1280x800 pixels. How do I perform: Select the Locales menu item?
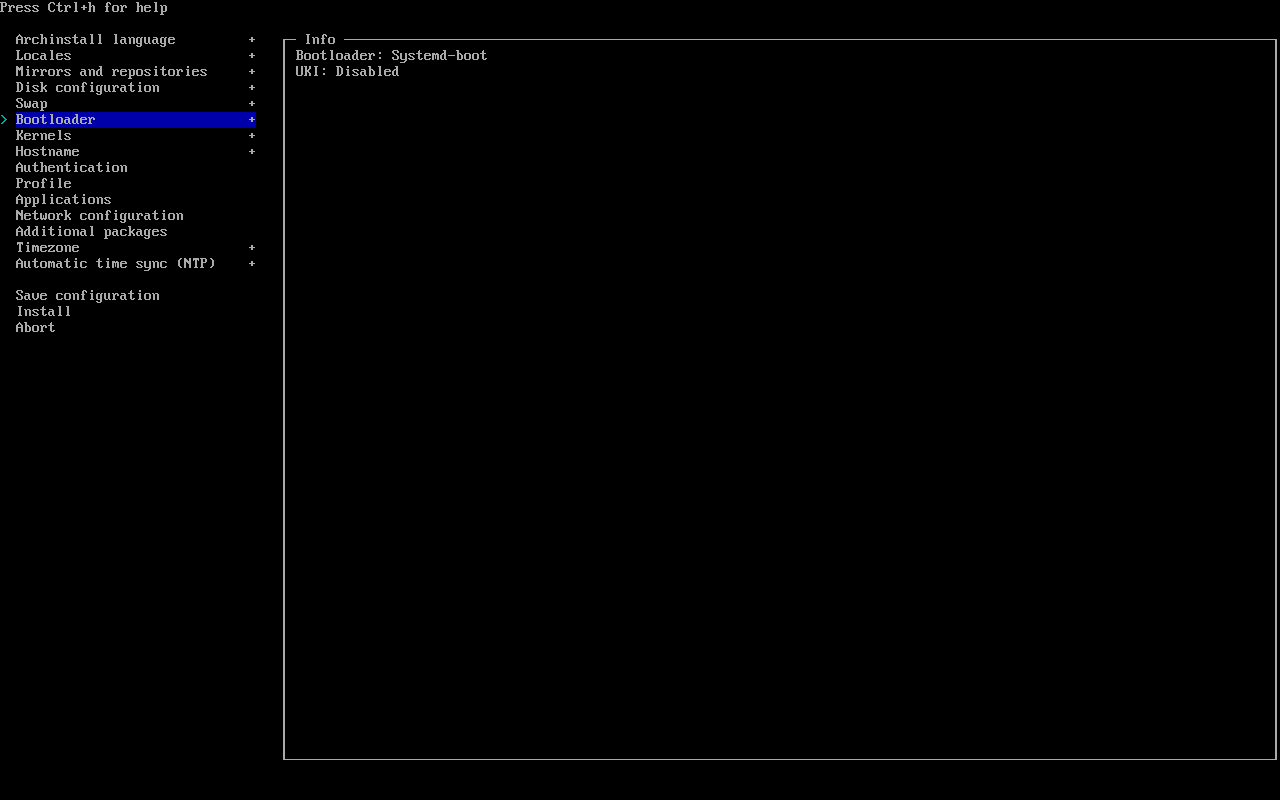[x=43, y=56]
